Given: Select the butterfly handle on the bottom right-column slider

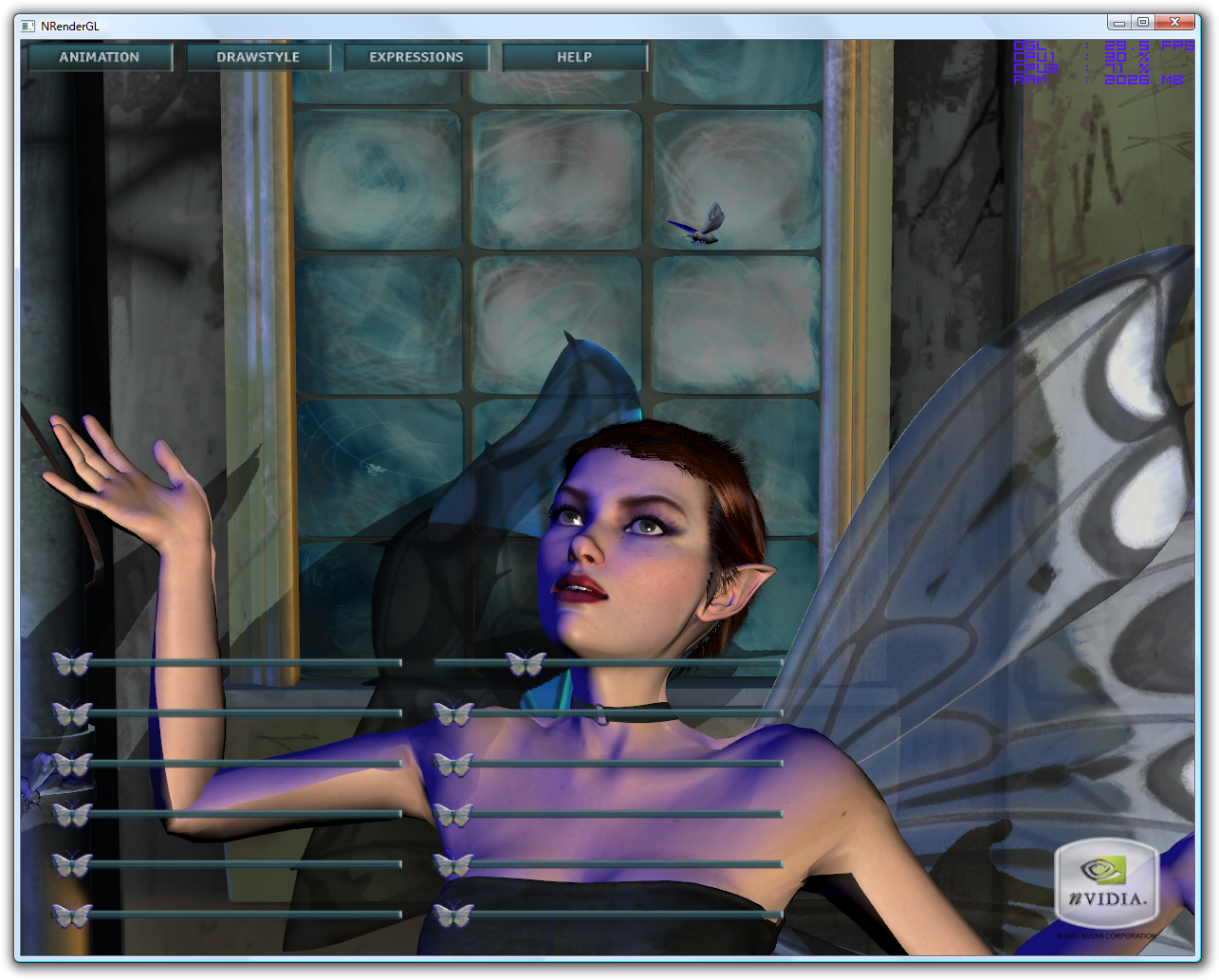Looking at the screenshot, I should click(453, 915).
